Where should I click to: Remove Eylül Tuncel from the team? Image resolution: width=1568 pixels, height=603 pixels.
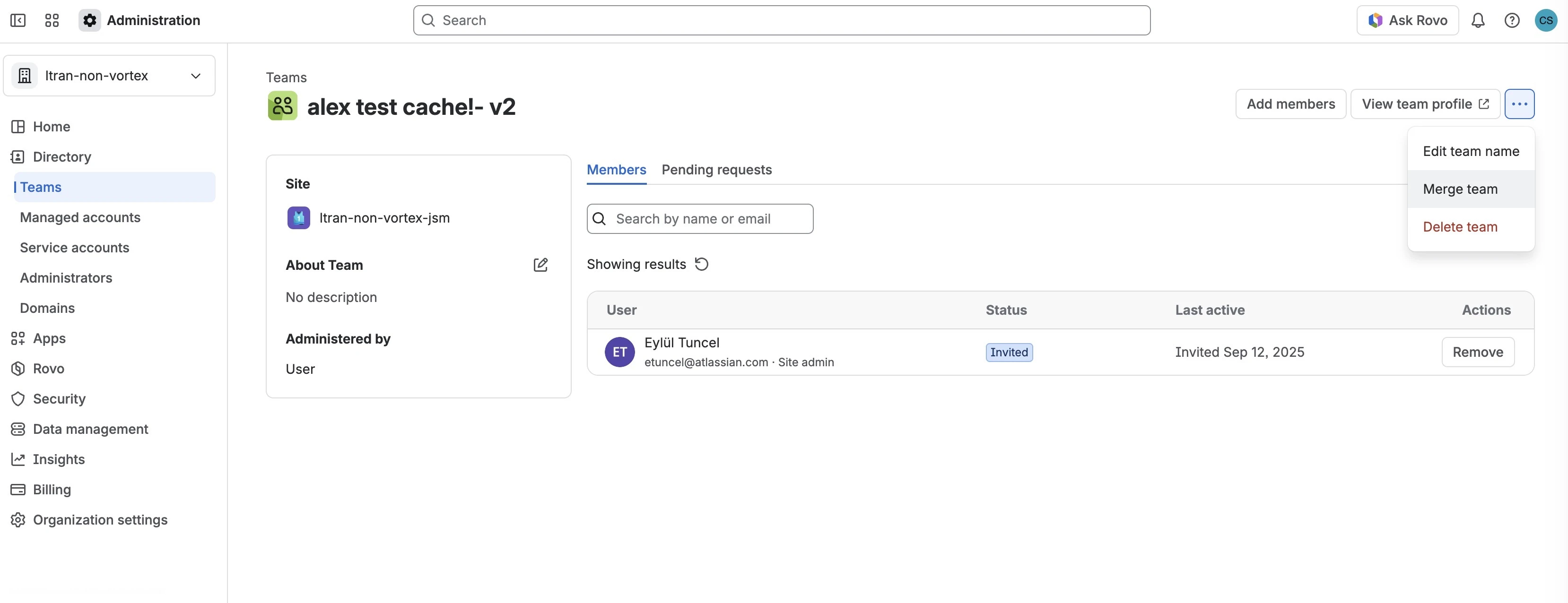[x=1477, y=353]
